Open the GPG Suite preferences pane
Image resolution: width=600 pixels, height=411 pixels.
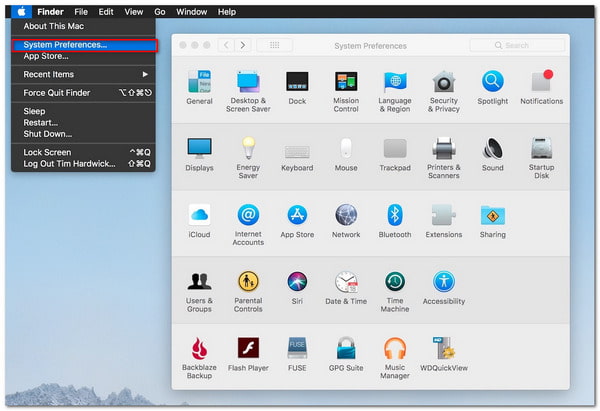pyautogui.click(x=346, y=354)
